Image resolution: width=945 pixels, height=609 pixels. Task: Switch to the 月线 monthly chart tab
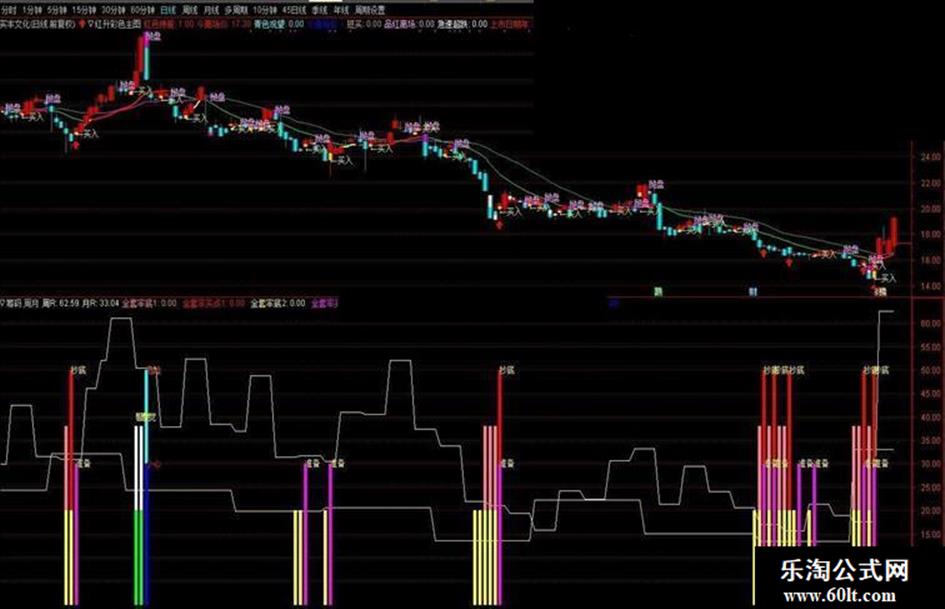pos(211,10)
